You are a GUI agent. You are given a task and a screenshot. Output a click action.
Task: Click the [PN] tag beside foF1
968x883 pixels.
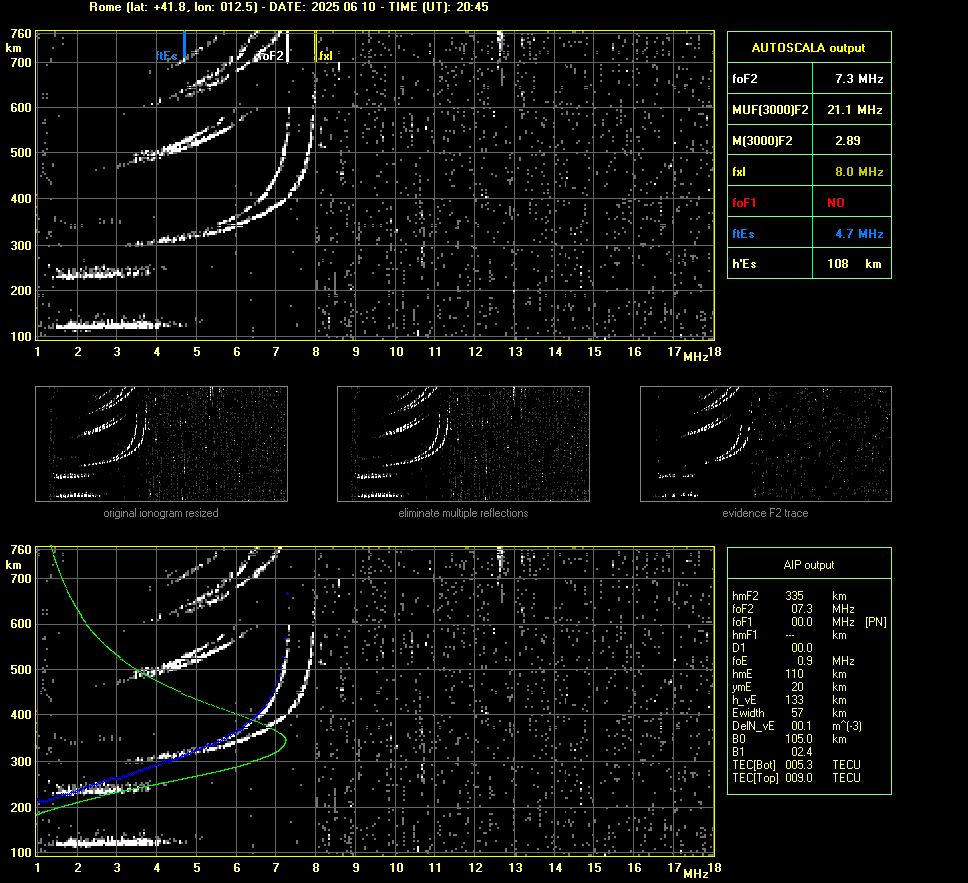pos(876,622)
